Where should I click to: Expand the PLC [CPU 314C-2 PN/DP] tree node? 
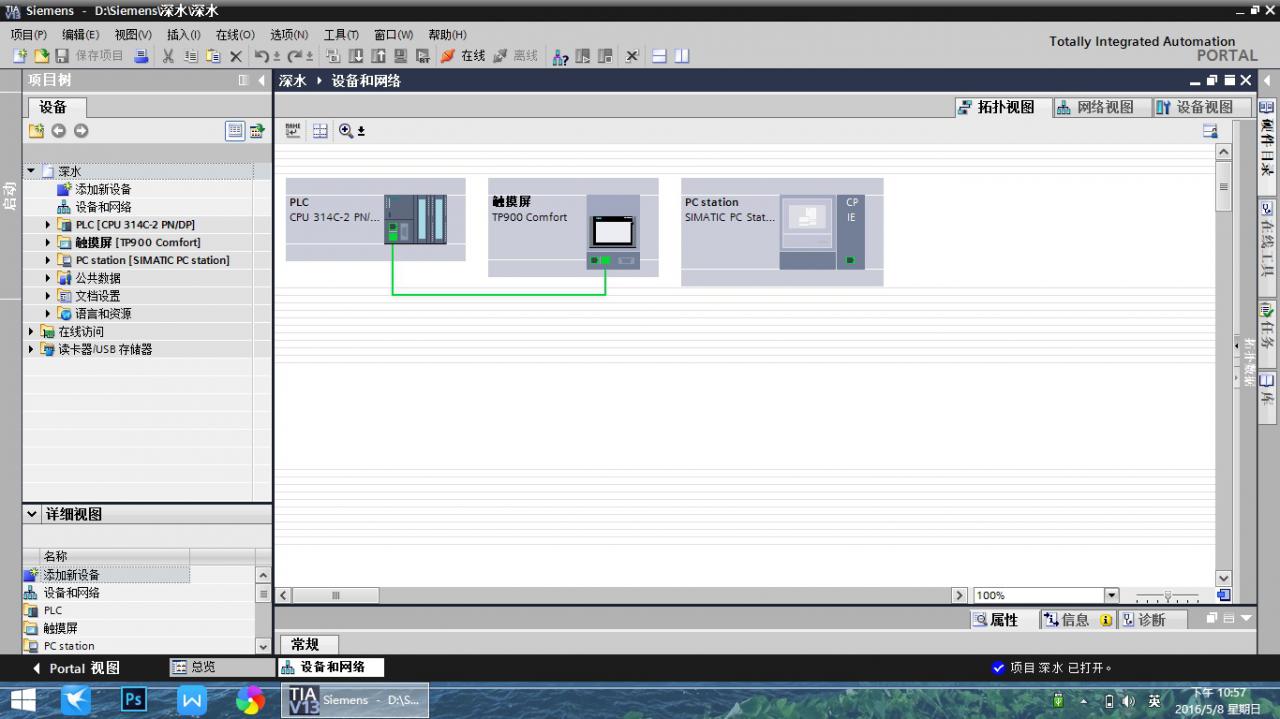click(47, 225)
